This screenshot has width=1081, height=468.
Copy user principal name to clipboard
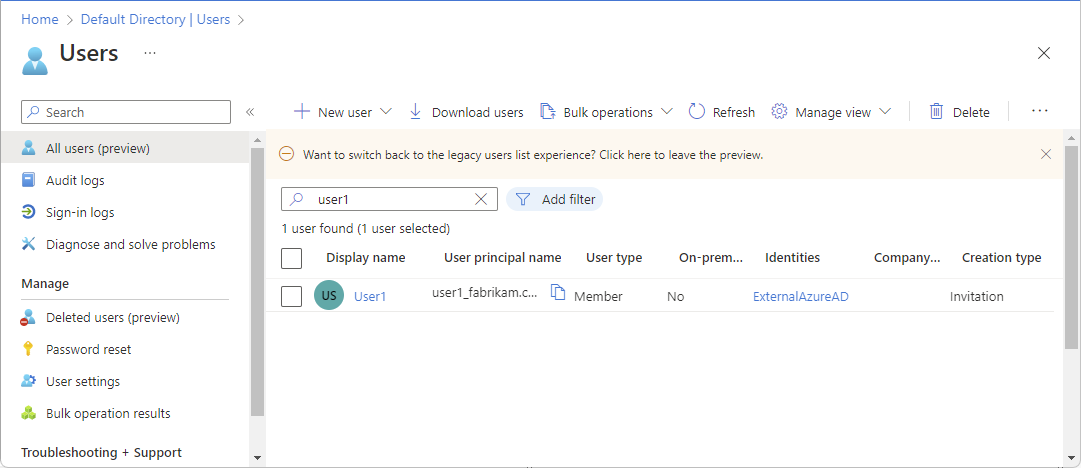pyautogui.click(x=558, y=292)
